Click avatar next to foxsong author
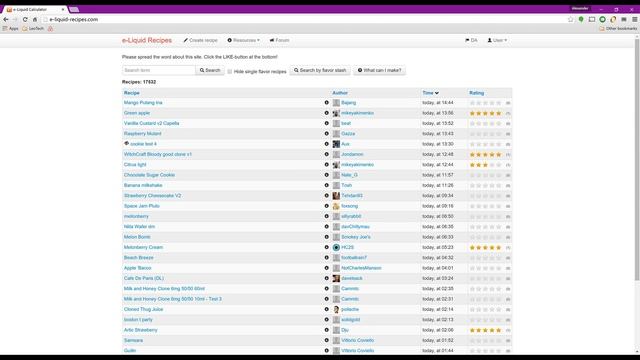The image size is (640, 360). 336,206
